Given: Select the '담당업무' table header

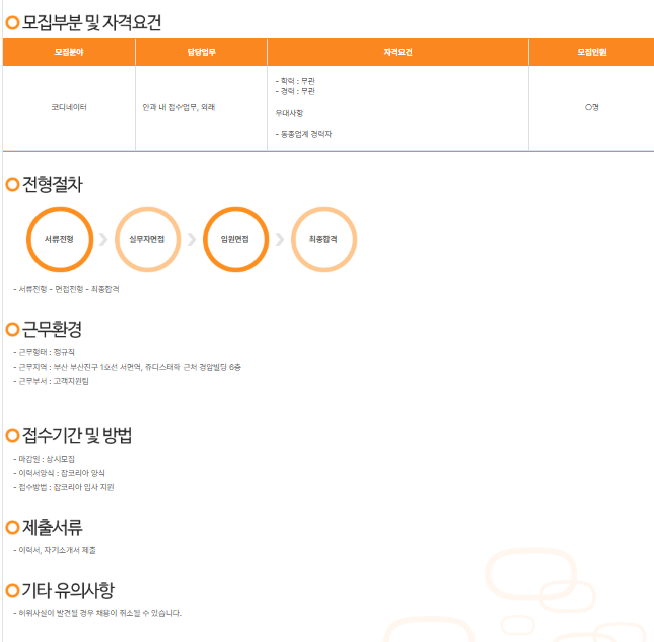Looking at the screenshot, I should click(201, 52).
